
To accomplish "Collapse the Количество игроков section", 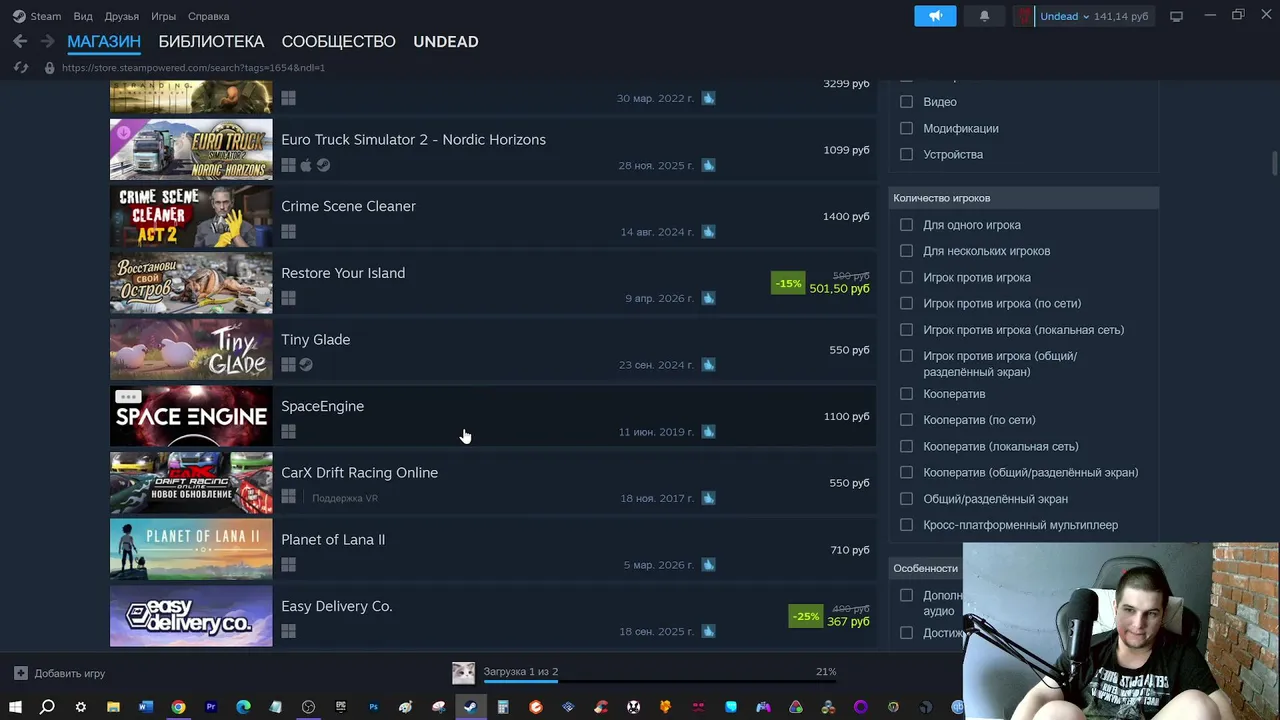I will coord(1023,198).
